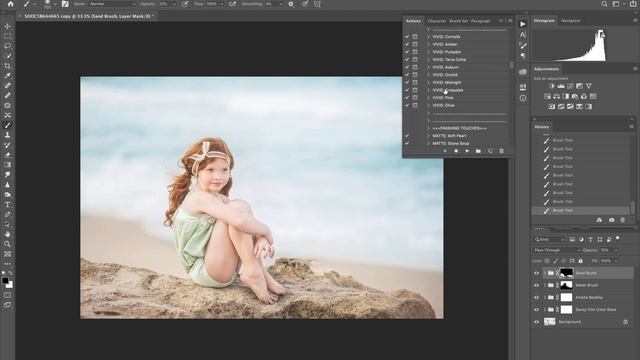640x360 pixels.
Task: Switch to the Paragraph tab
Action: (x=480, y=21)
